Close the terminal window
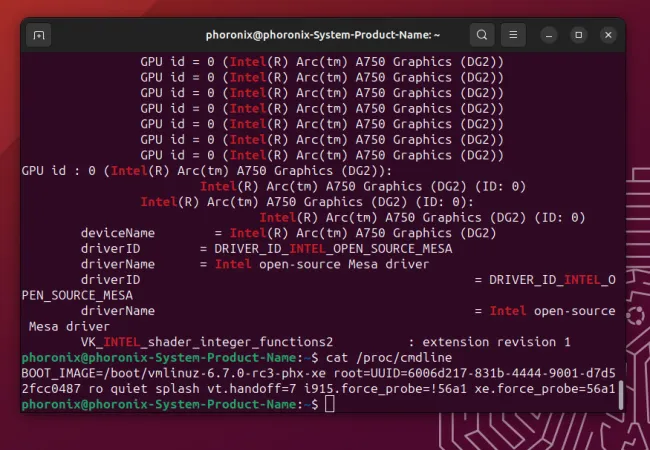The height and width of the screenshot is (450, 650). coord(606,35)
